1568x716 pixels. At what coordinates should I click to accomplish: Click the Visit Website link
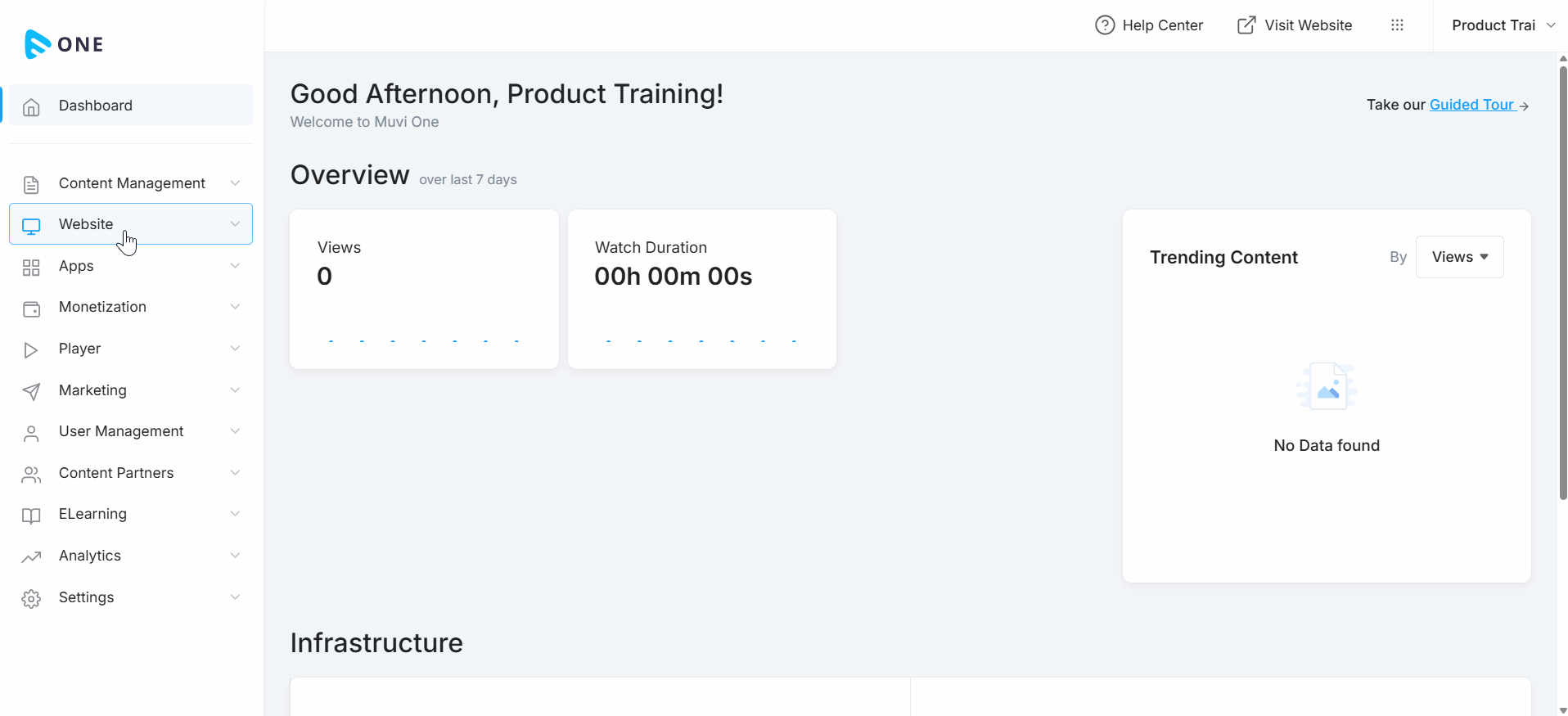click(x=1295, y=25)
